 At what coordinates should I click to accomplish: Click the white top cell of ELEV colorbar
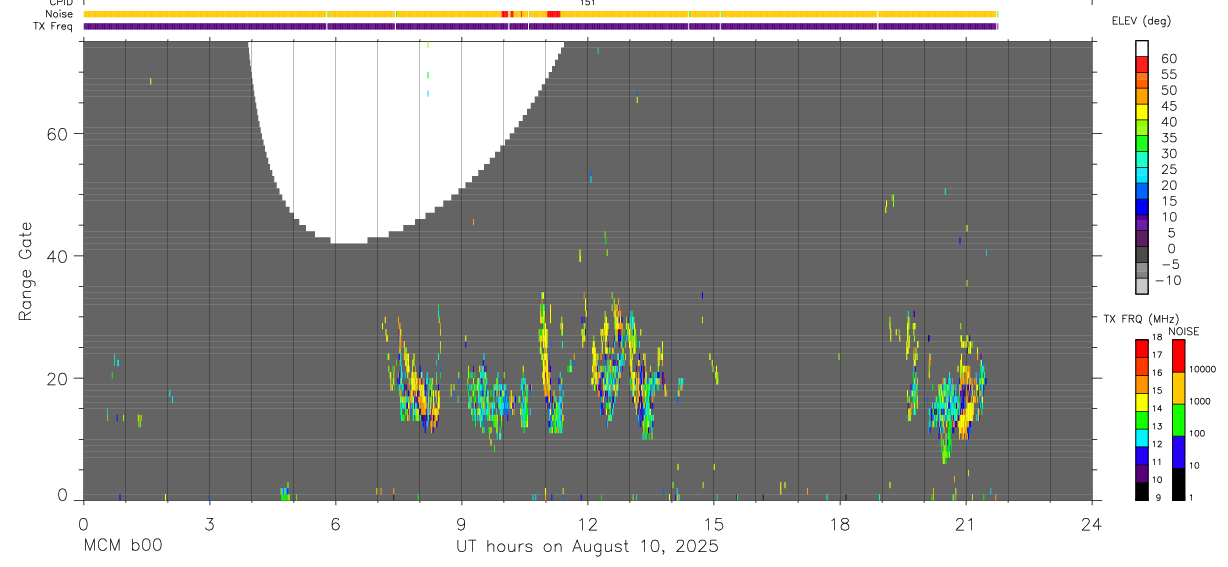point(1143,46)
